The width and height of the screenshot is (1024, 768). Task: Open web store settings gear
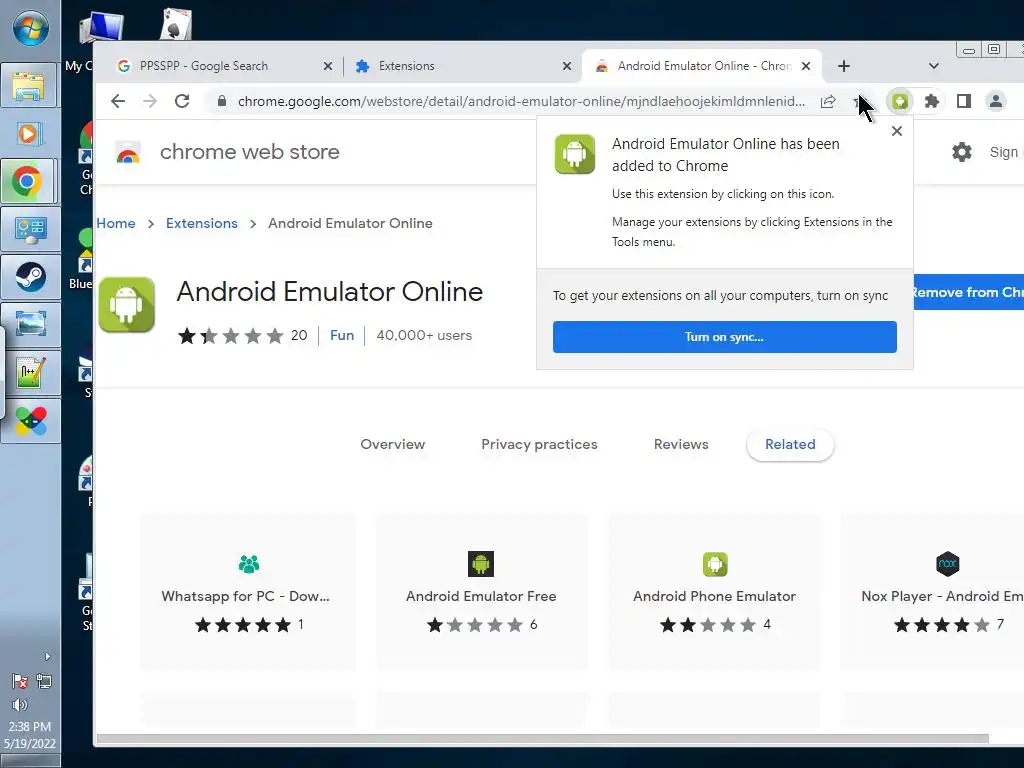(962, 152)
